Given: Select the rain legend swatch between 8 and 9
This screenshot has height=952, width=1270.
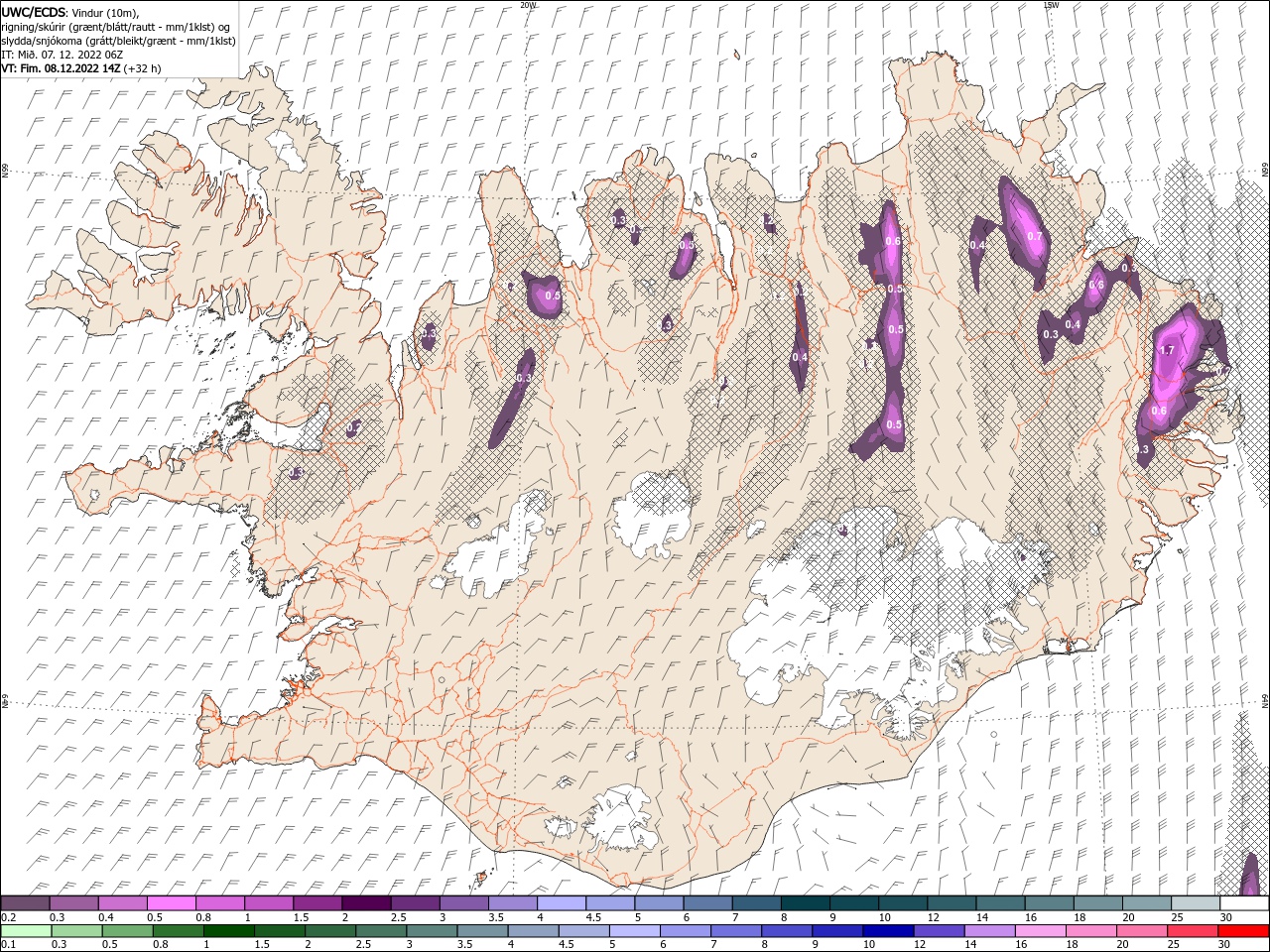Looking at the screenshot, I should pos(787,931).
